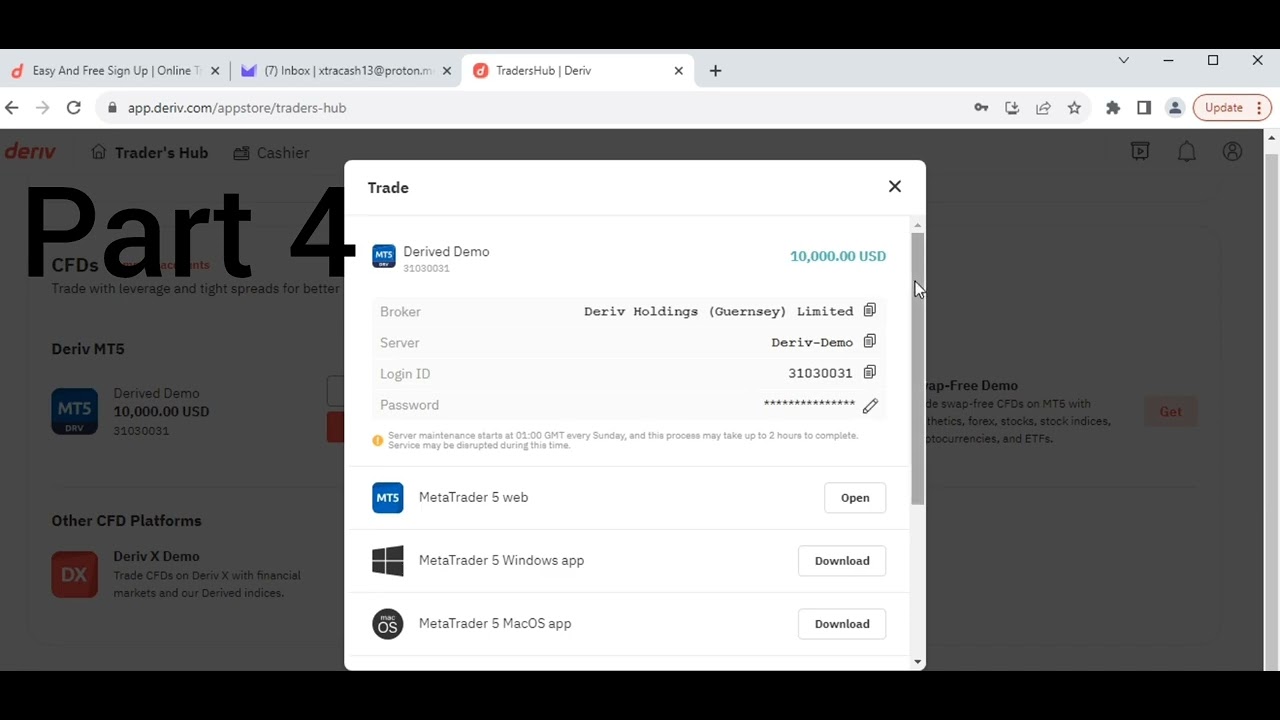Click the Chrome Update button
This screenshot has height=720, width=1280.
click(x=1232, y=108)
